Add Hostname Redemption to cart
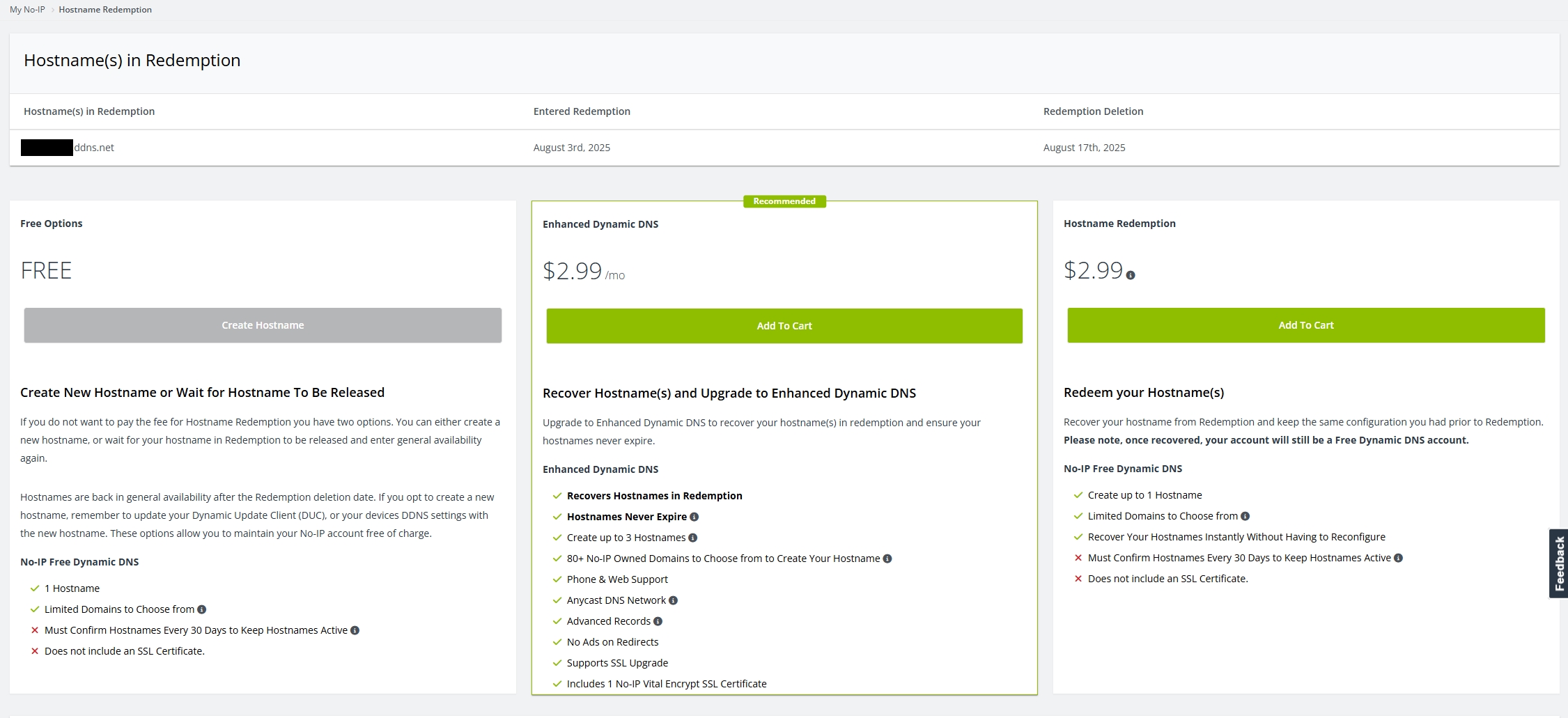This screenshot has width=1568, height=718. click(x=1306, y=325)
